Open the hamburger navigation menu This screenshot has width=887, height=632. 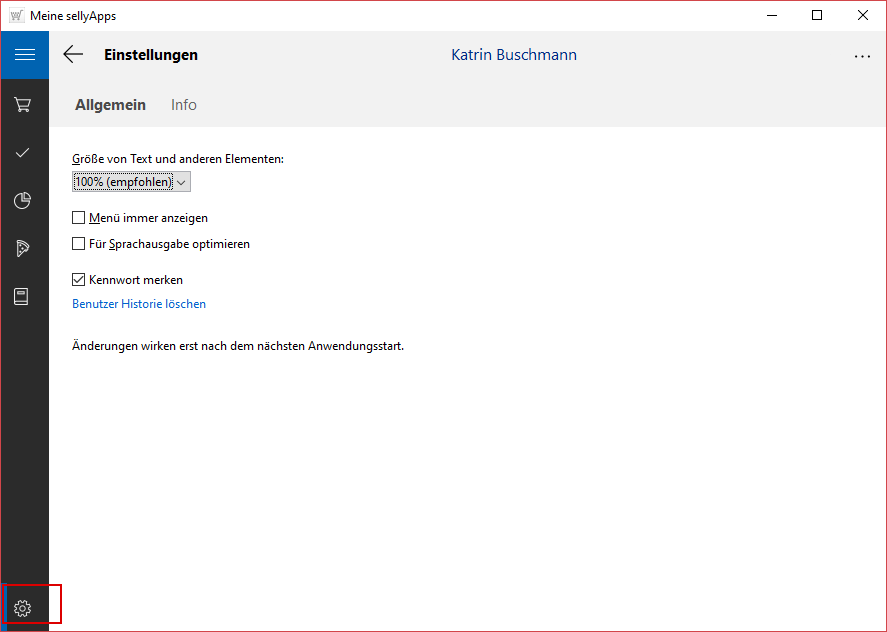coord(24,55)
